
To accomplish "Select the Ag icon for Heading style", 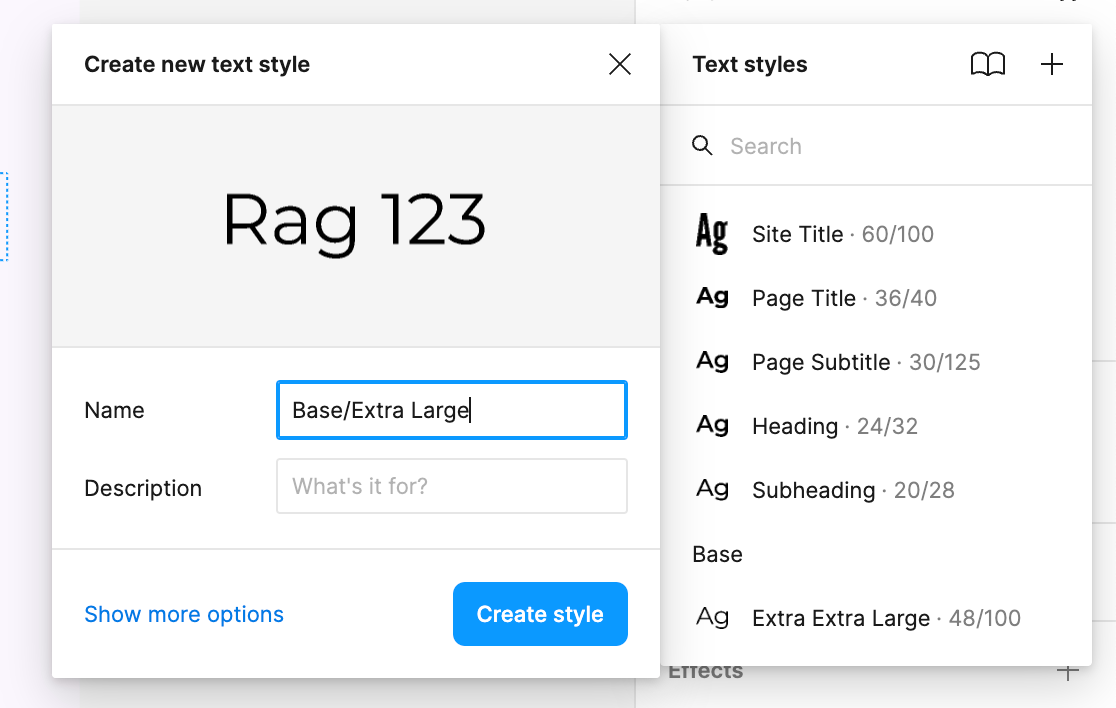I will click(712, 426).
